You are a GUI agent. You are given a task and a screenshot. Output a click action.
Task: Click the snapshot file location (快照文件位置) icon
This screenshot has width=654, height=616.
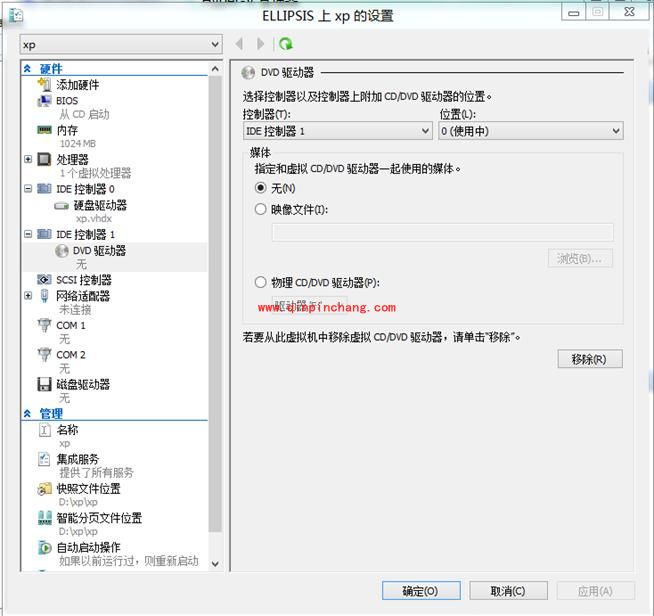44,489
